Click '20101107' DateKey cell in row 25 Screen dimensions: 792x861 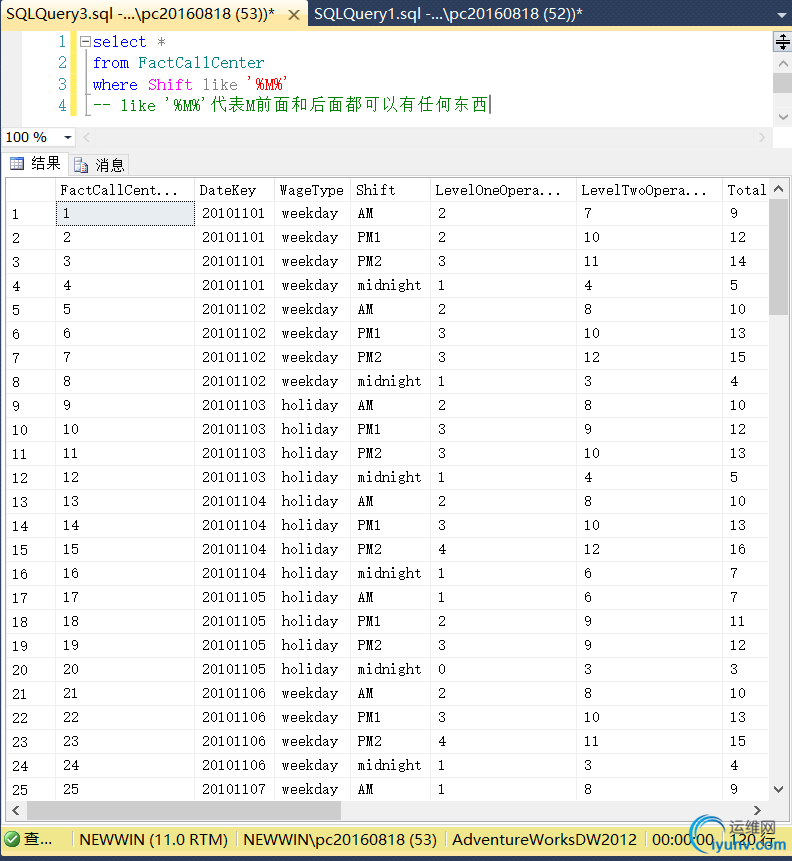[x=235, y=789]
